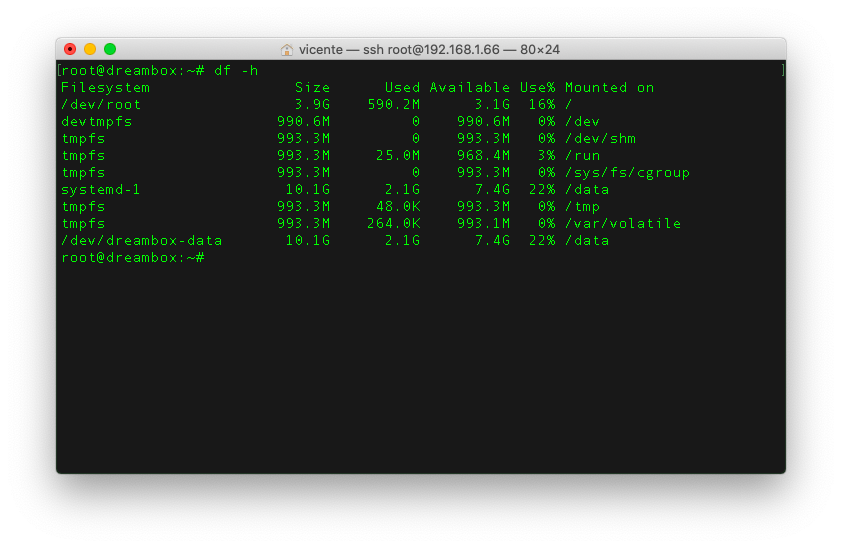Click the 'Available' column header
Viewport: 842px width, 548px height.
click(x=470, y=87)
